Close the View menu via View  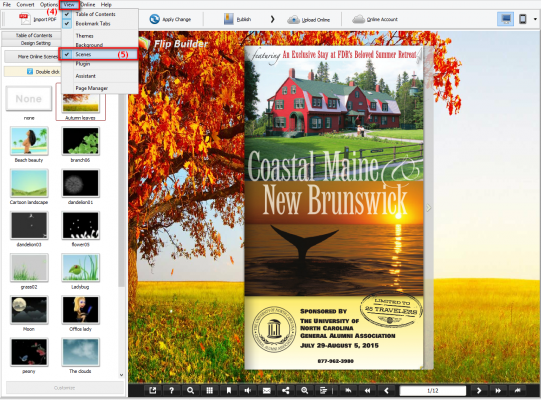(69, 4)
